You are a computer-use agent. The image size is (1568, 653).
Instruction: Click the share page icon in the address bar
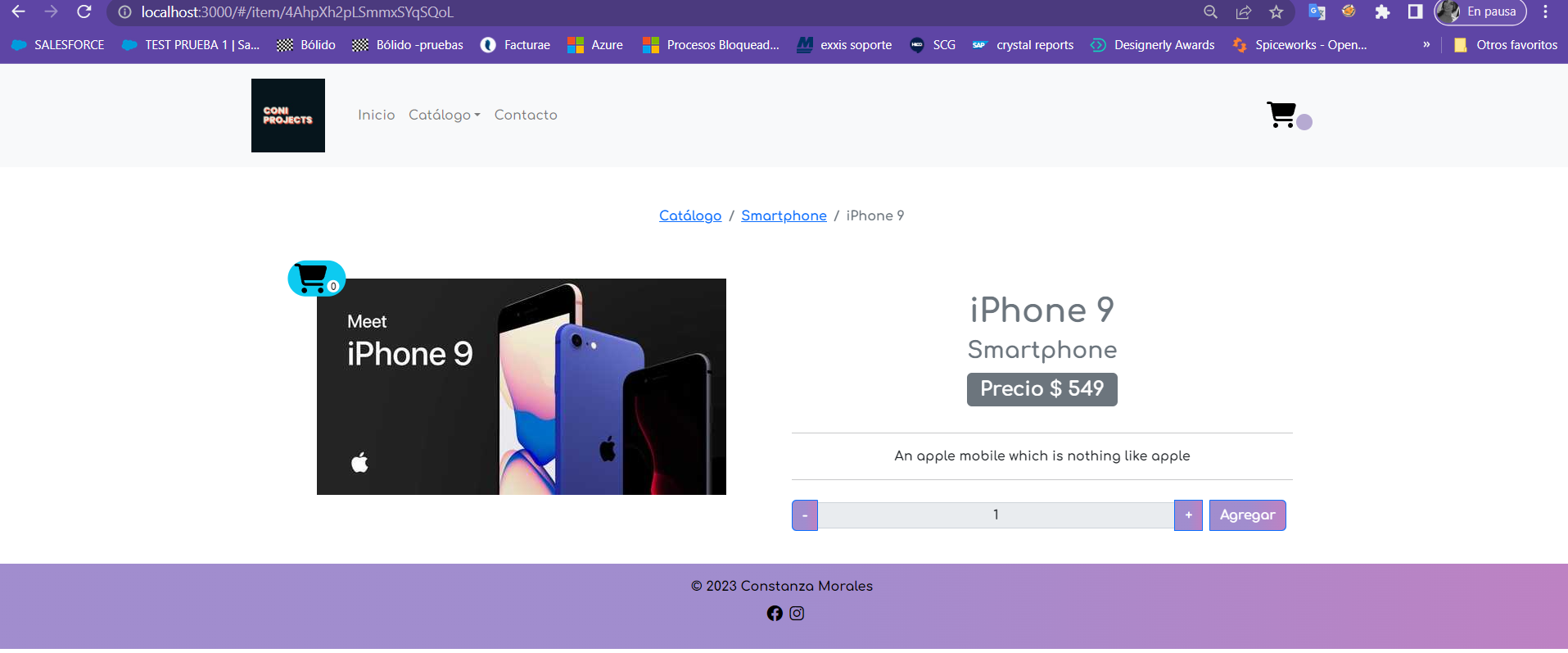[1243, 12]
